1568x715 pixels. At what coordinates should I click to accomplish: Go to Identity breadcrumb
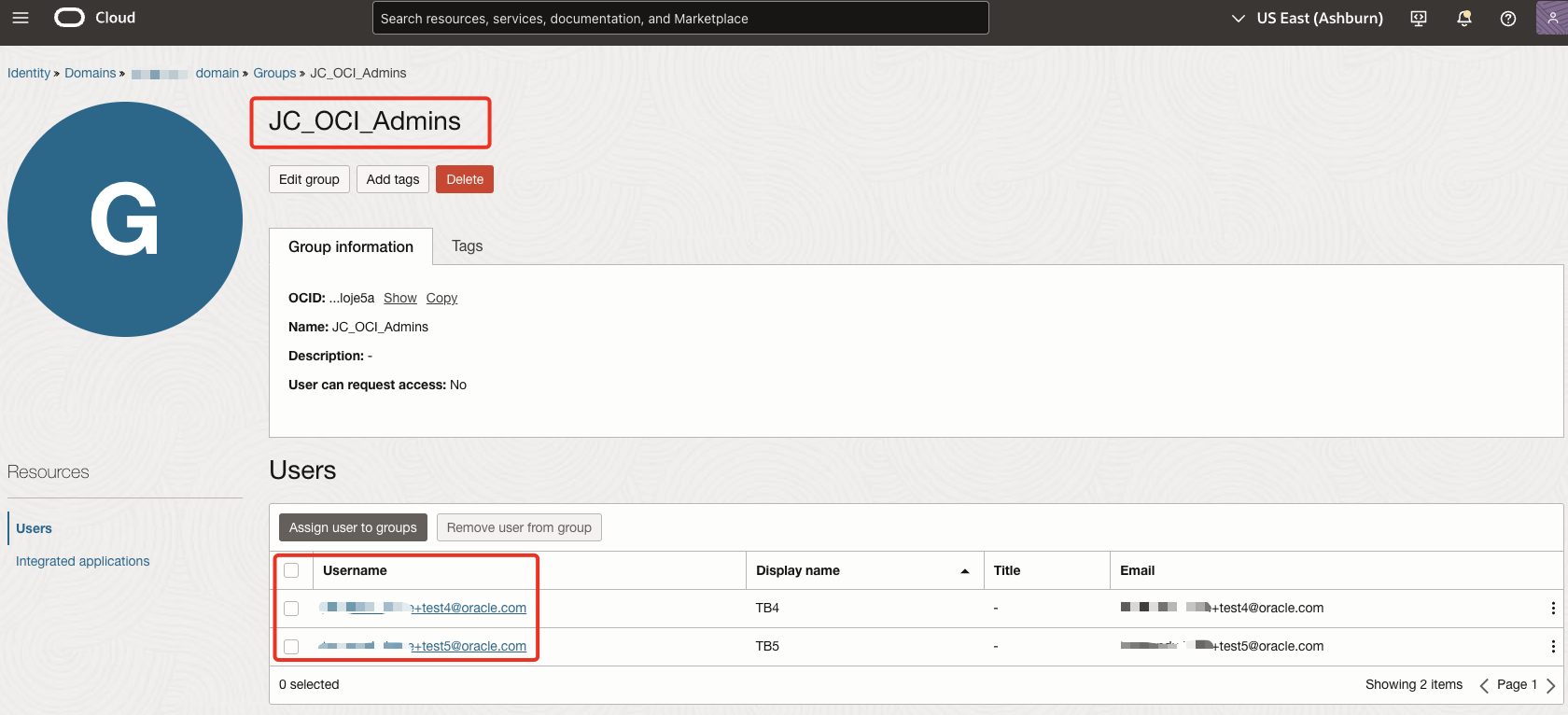(x=29, y=73)
